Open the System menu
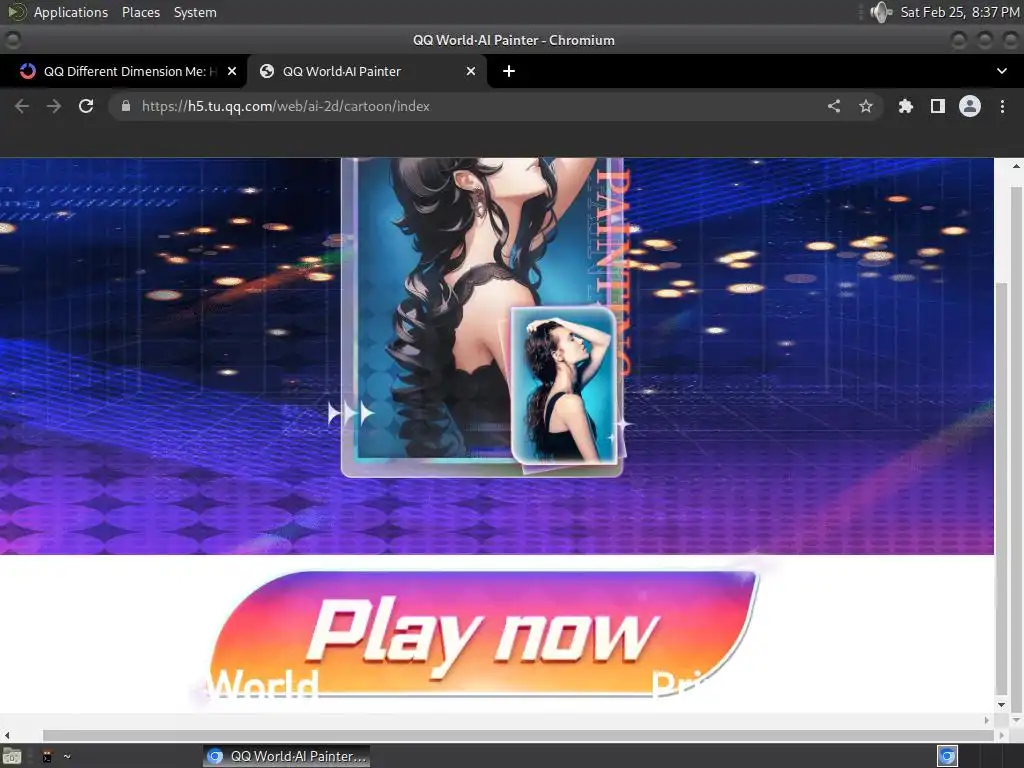The width and height of the screenshot is (1024, 768). [x=195, y=12]
